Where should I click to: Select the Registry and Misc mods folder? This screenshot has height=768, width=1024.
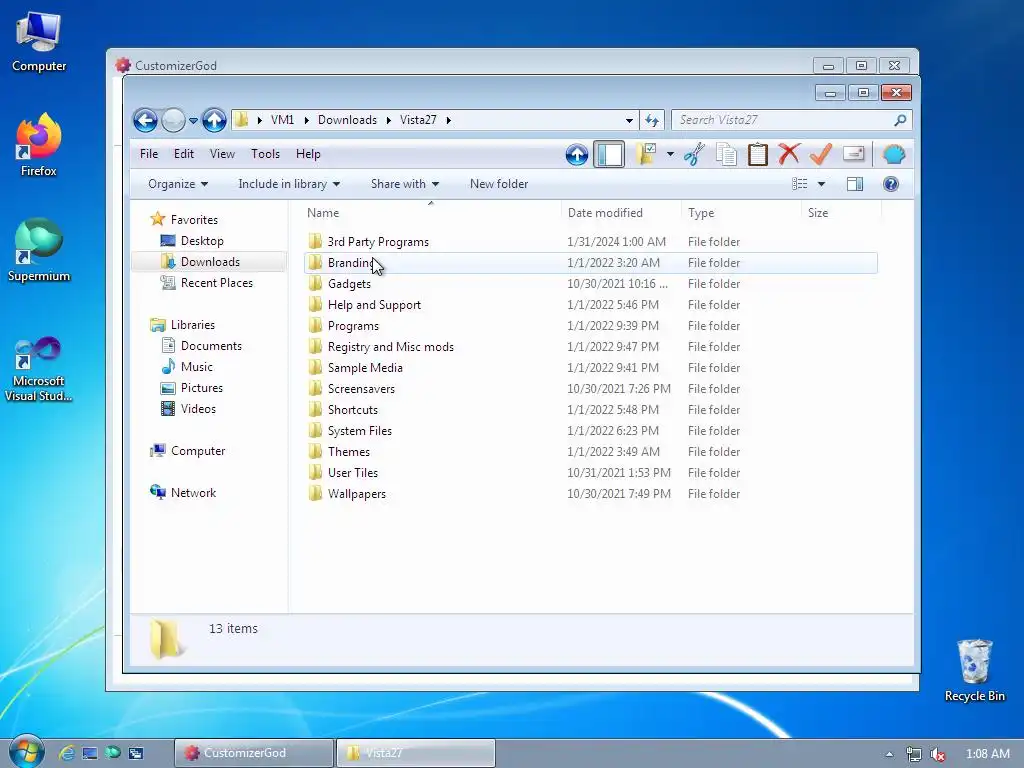click(x=590, y=347)
